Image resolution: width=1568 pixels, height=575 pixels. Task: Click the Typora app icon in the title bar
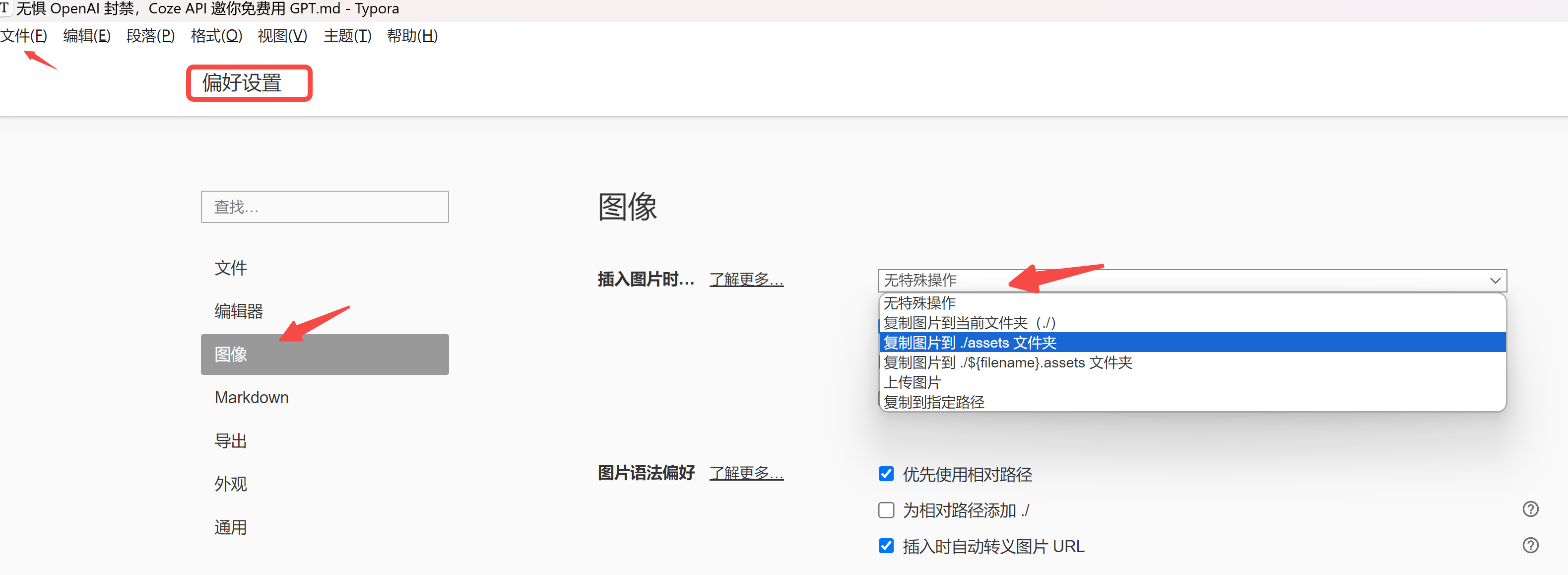coord(6,8)
